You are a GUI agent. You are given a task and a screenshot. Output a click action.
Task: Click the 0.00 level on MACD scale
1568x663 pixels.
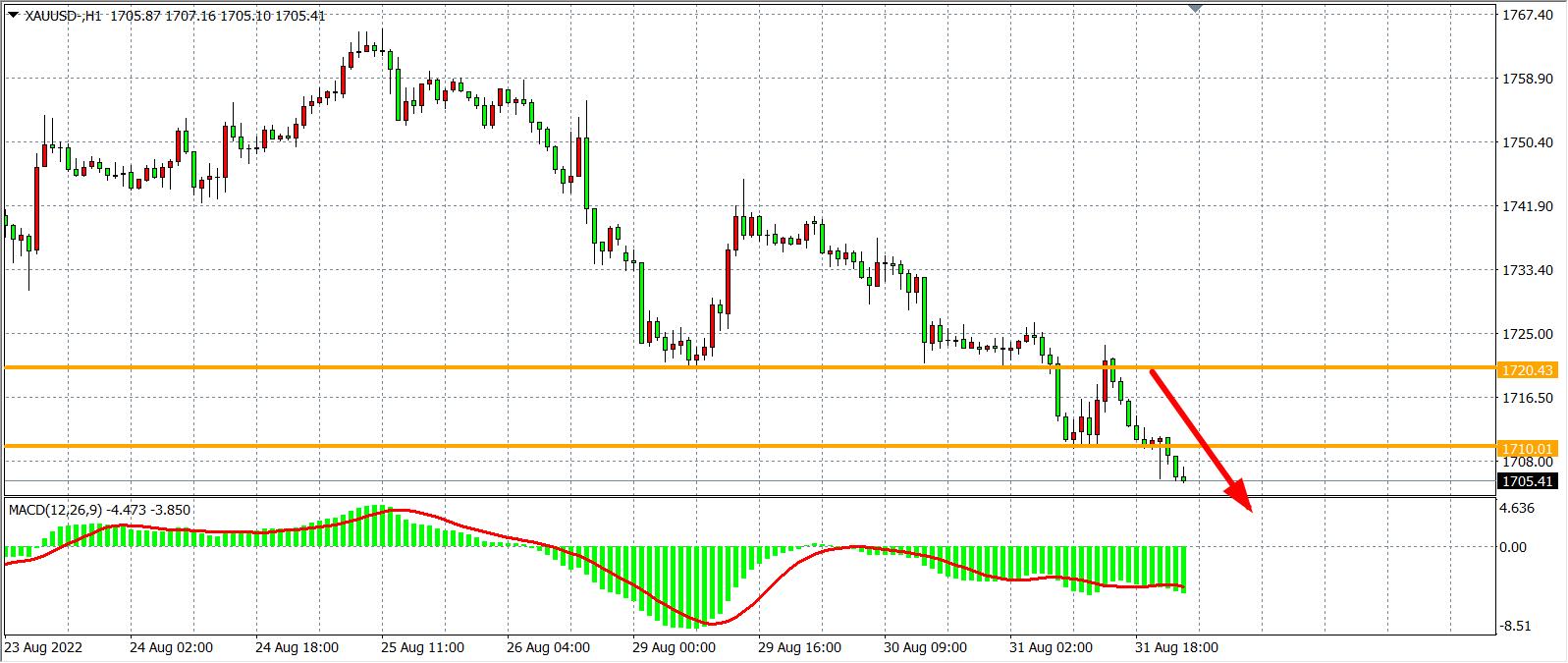pyautogui.click(x=1514, y=547)
